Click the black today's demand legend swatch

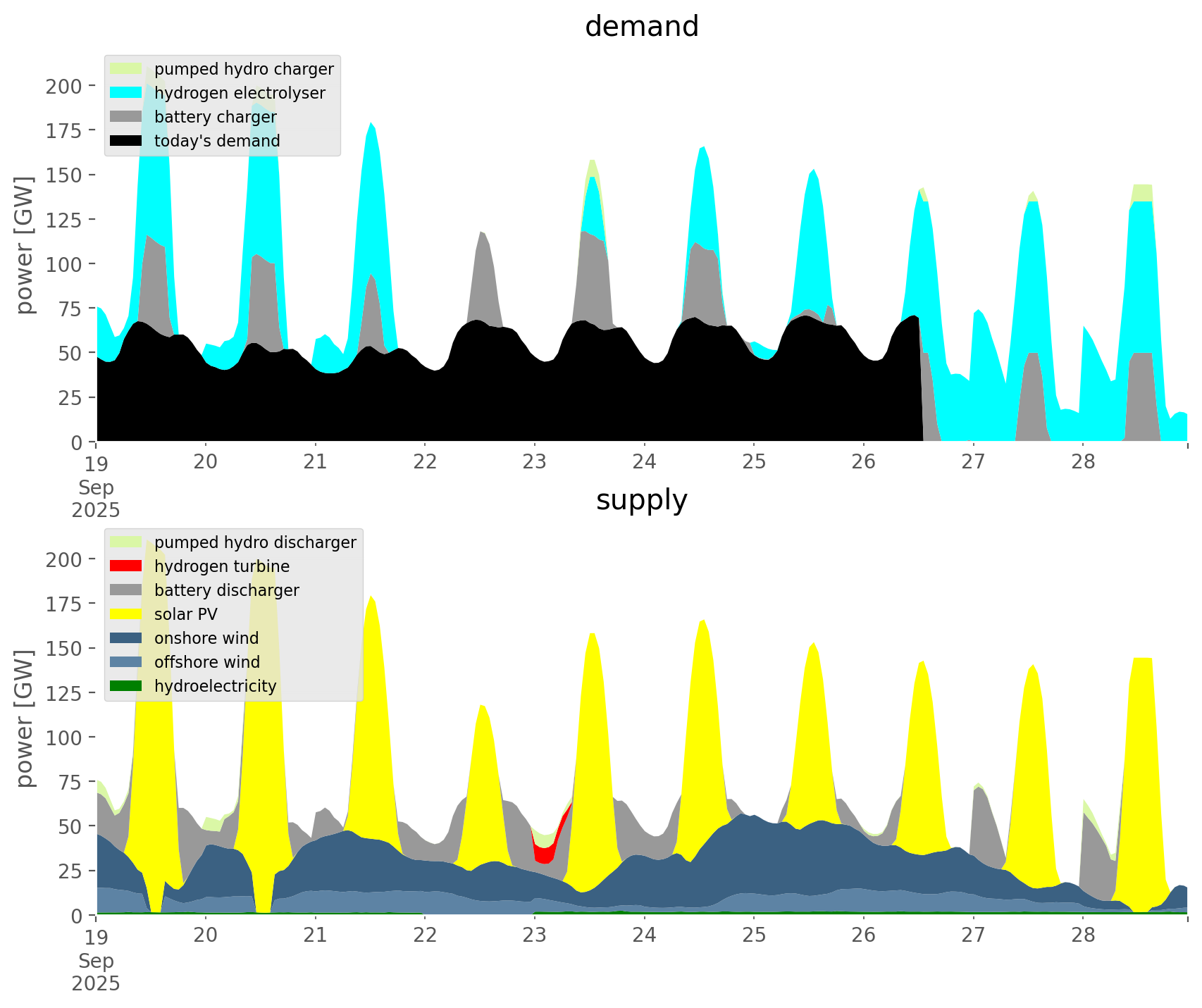126,141
